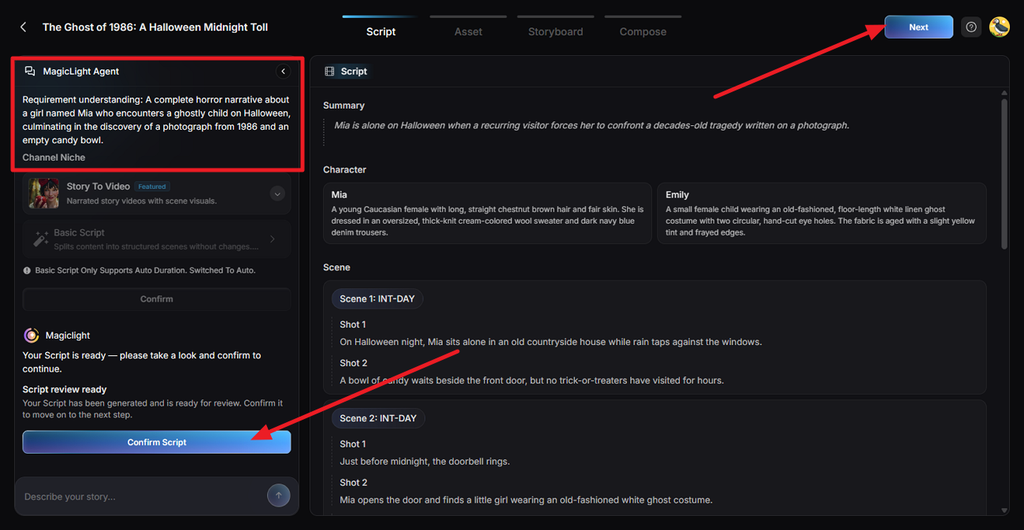Screen dimensions: 1024x530
Task: Click the Script review ready heading
Action: [65, 389]
